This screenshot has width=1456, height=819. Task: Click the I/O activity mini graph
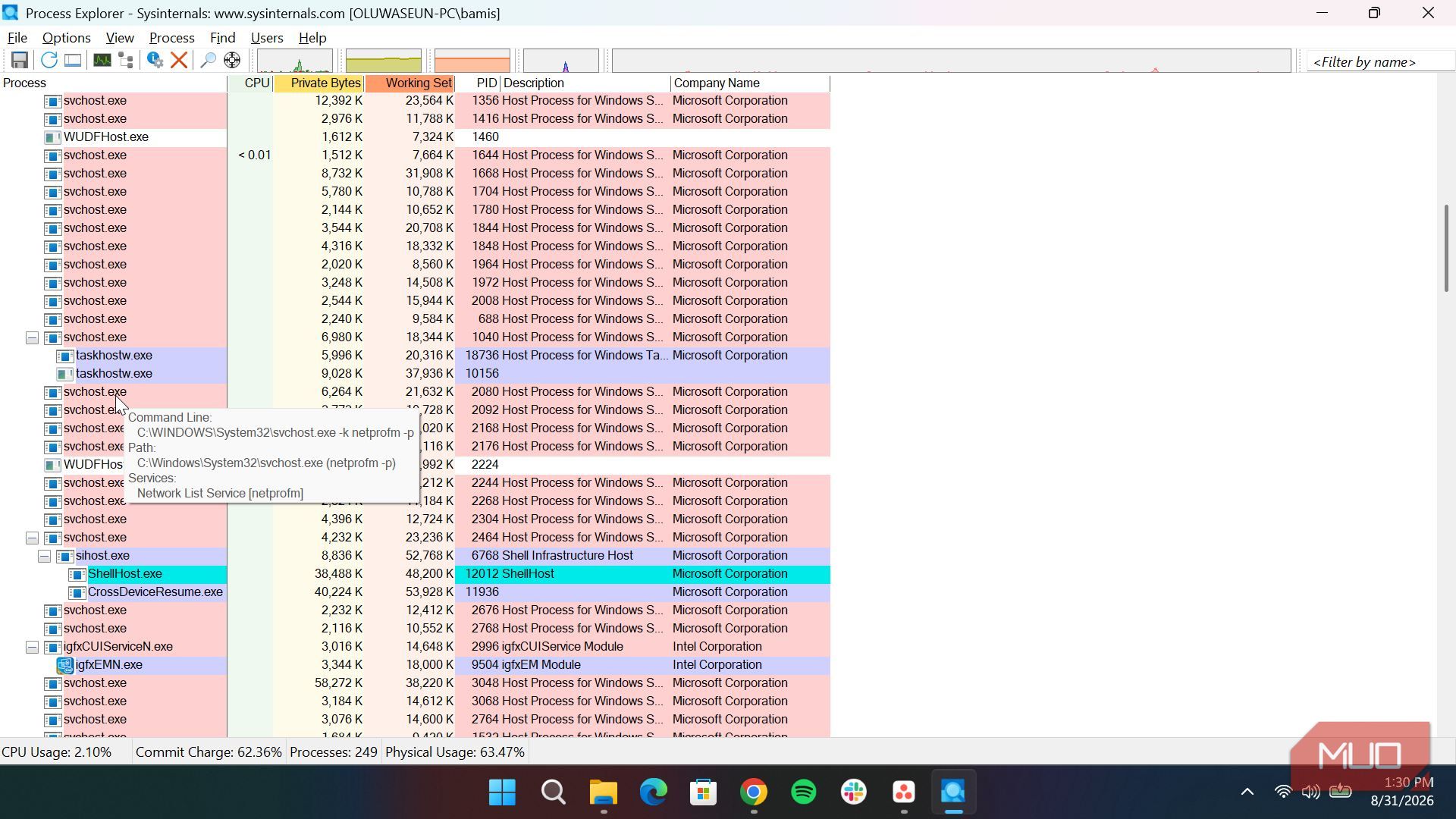pos(561,61)
